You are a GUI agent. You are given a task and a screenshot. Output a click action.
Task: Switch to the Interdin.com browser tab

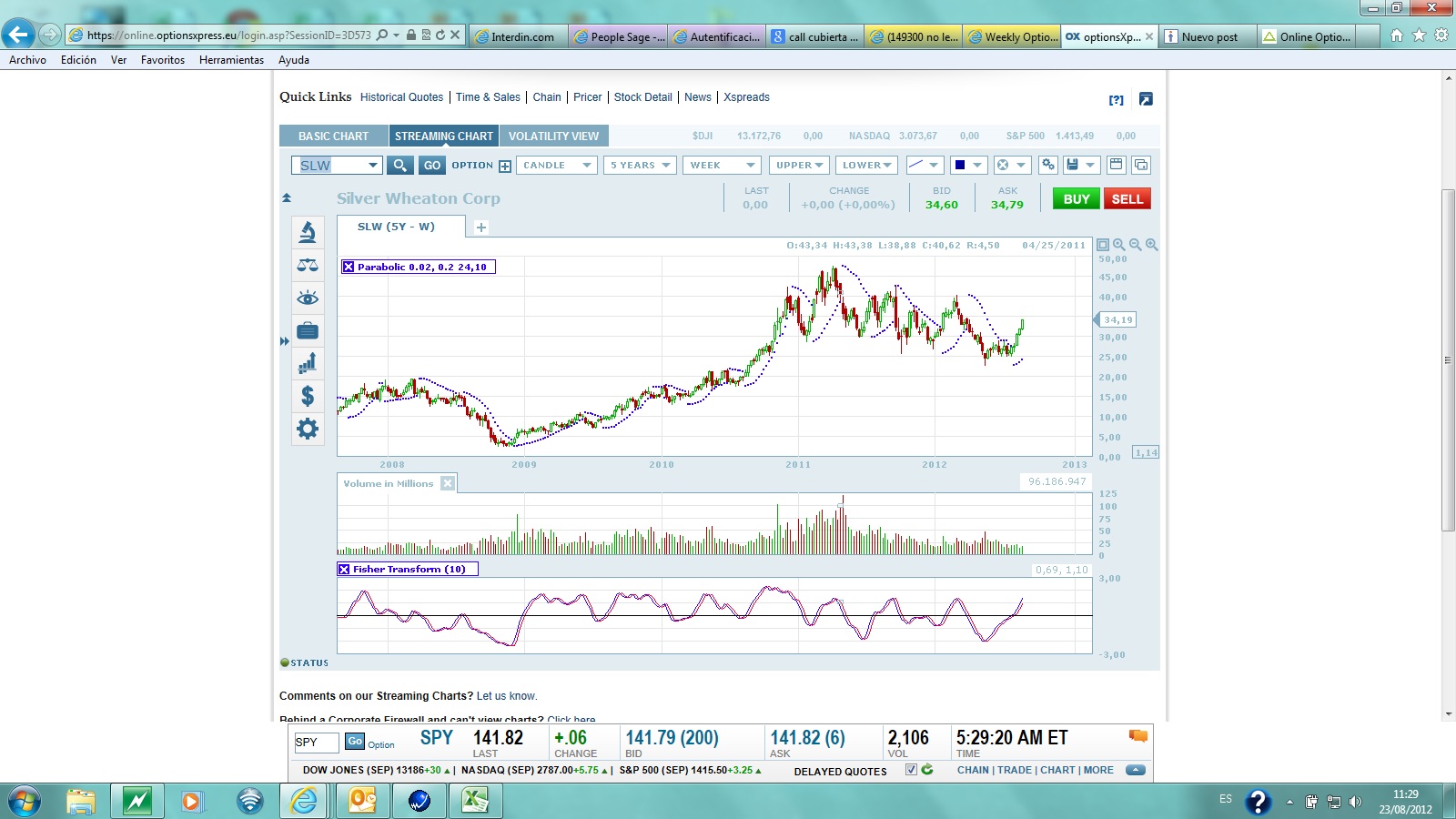[520, 36]
